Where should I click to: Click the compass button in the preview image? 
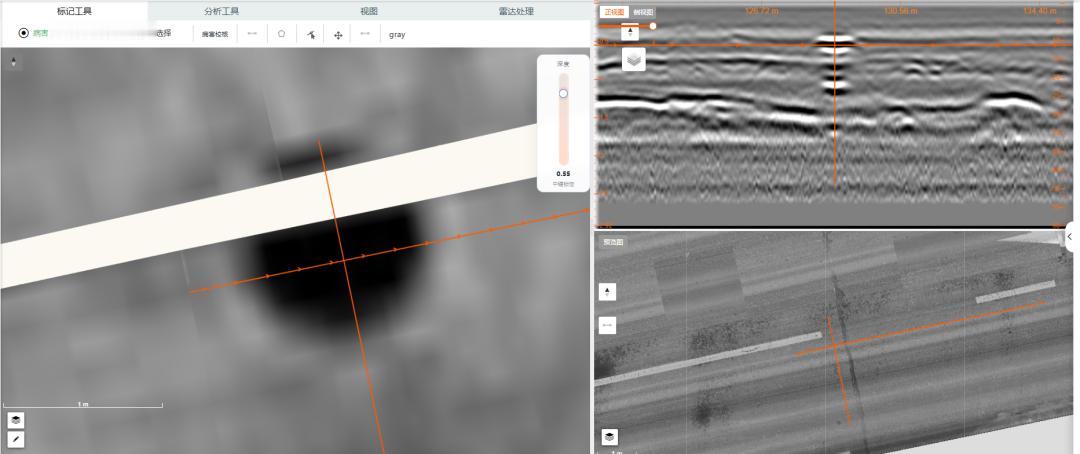(x=607, y=292)
